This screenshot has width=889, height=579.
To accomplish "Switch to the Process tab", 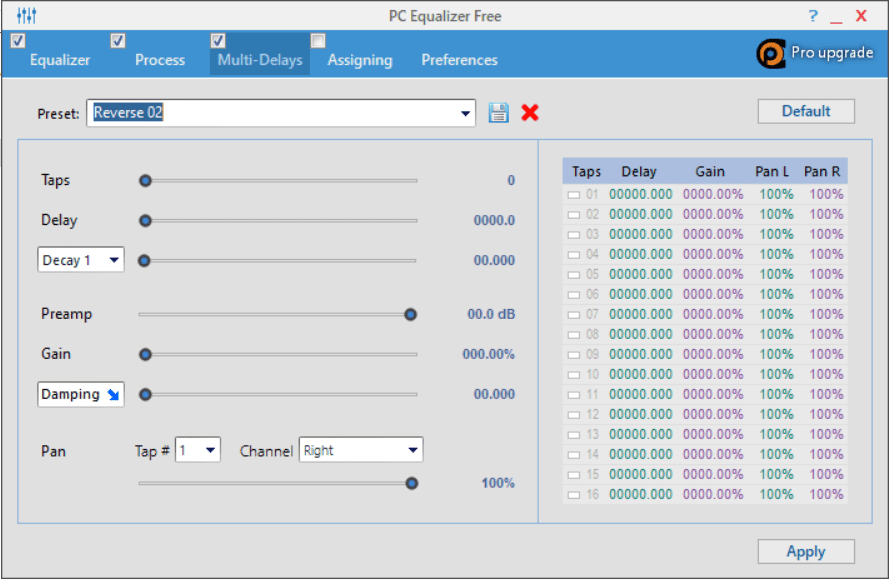I will 160,60.
